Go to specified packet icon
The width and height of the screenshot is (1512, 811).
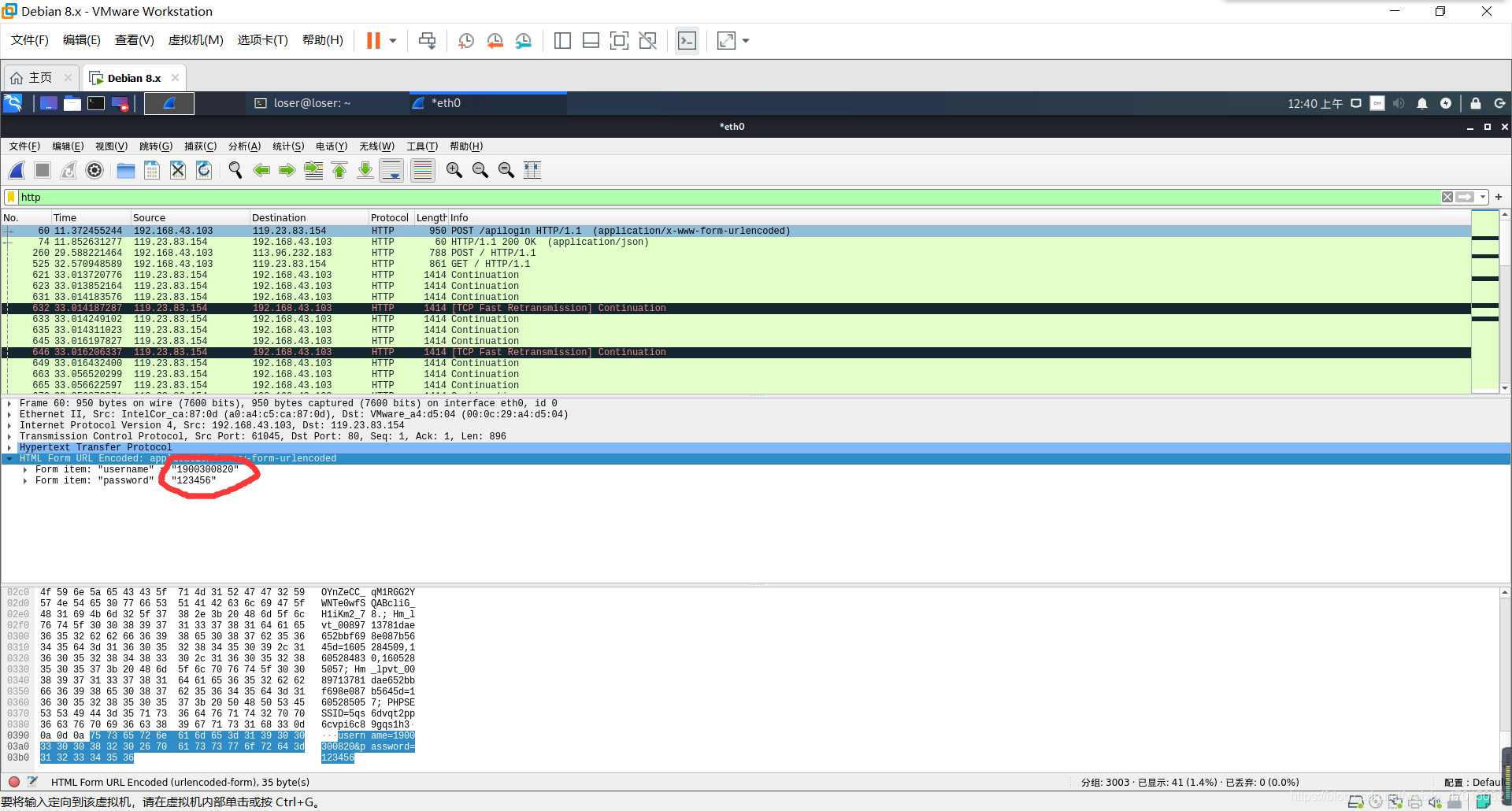click(313, 170)
